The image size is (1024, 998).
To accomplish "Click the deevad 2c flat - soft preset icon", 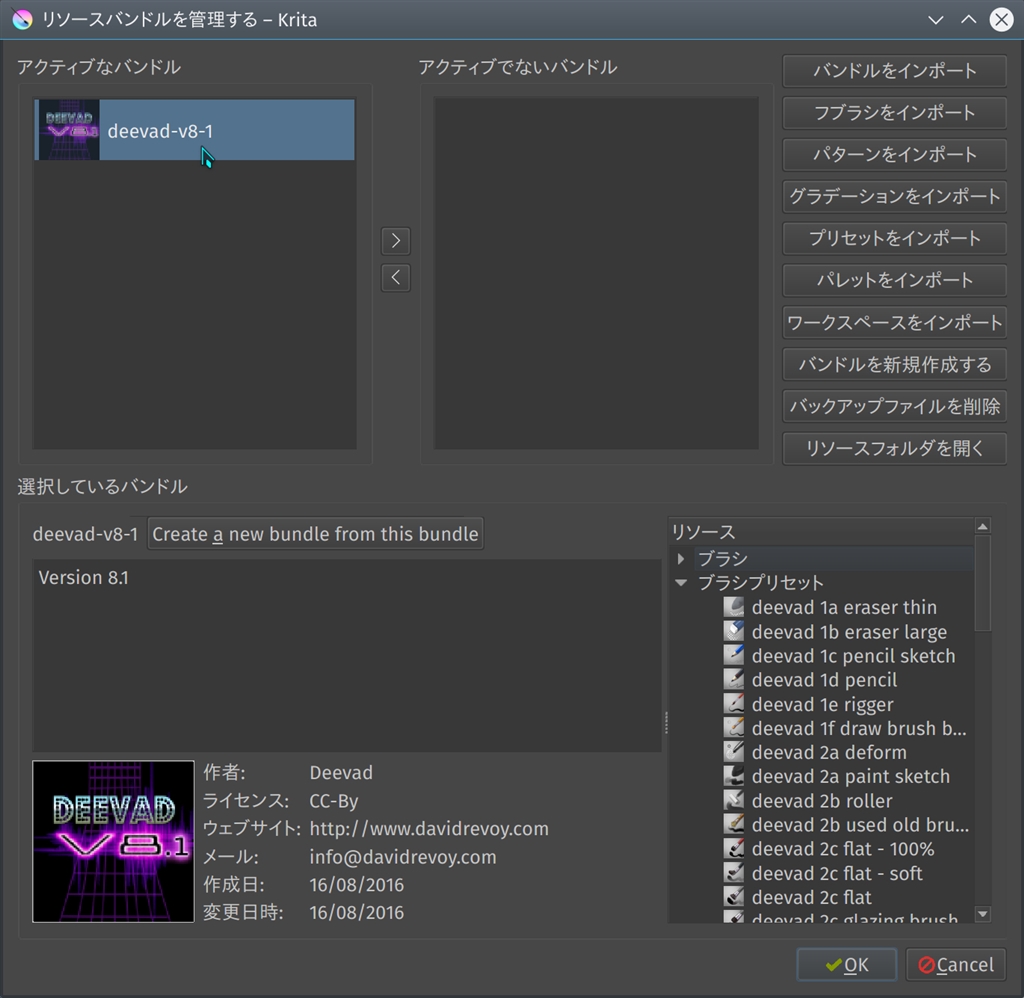I will coord(733,873).
